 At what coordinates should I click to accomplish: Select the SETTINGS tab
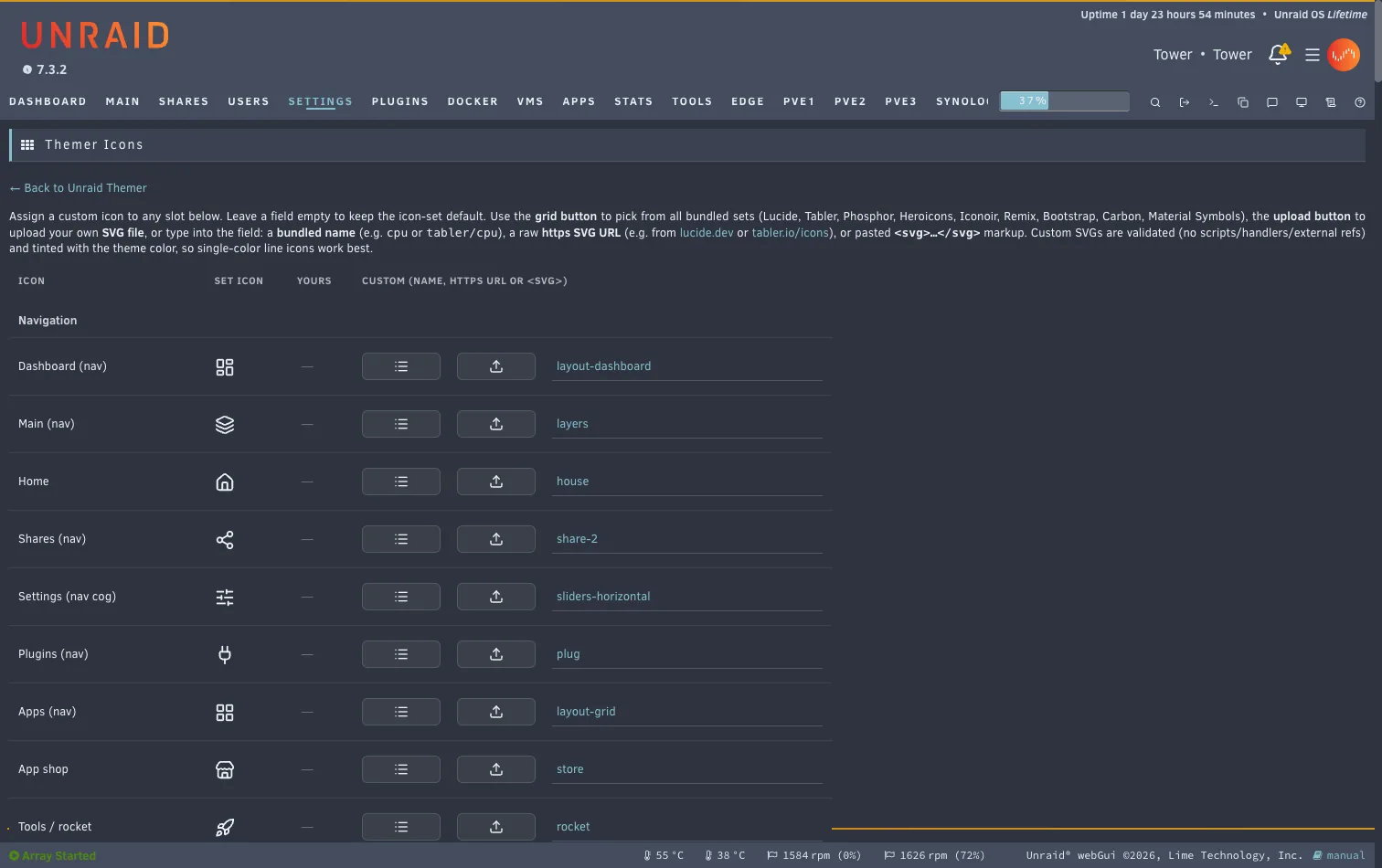(x=320, y=101)
